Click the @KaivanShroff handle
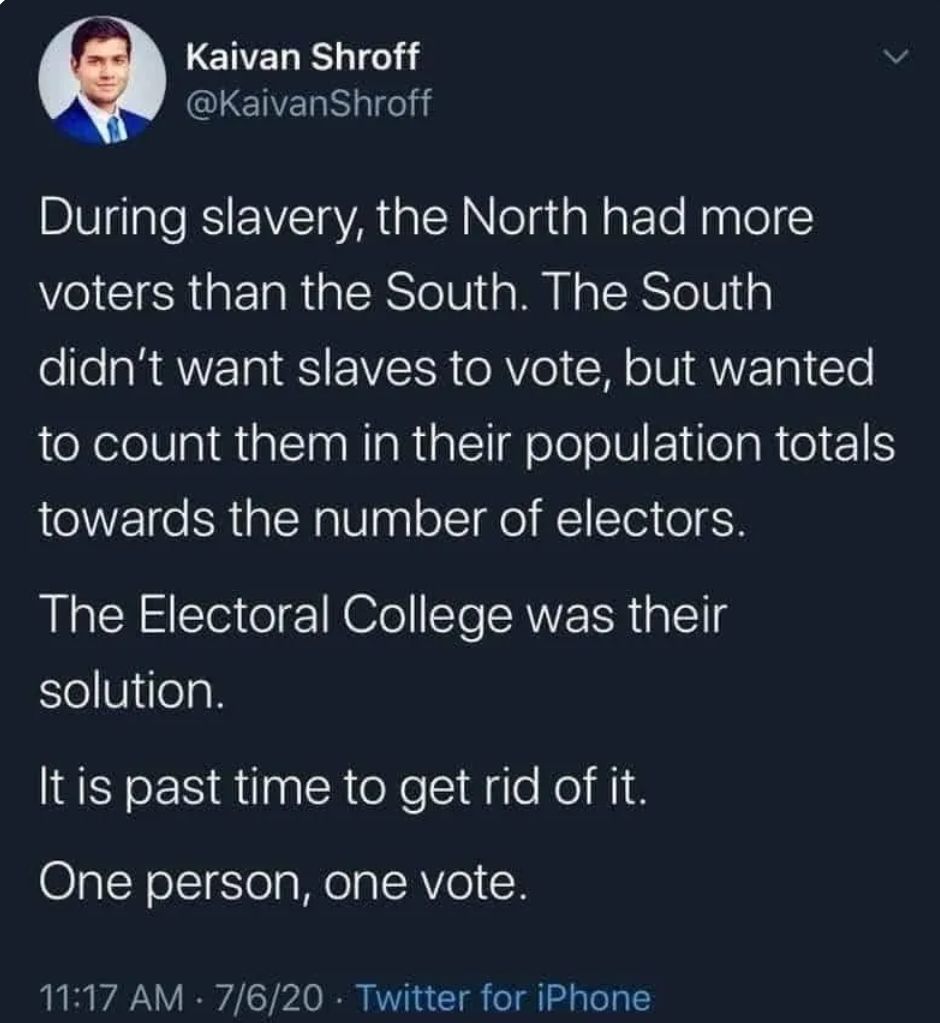940x1023 pixels. [x=309, y=102]
